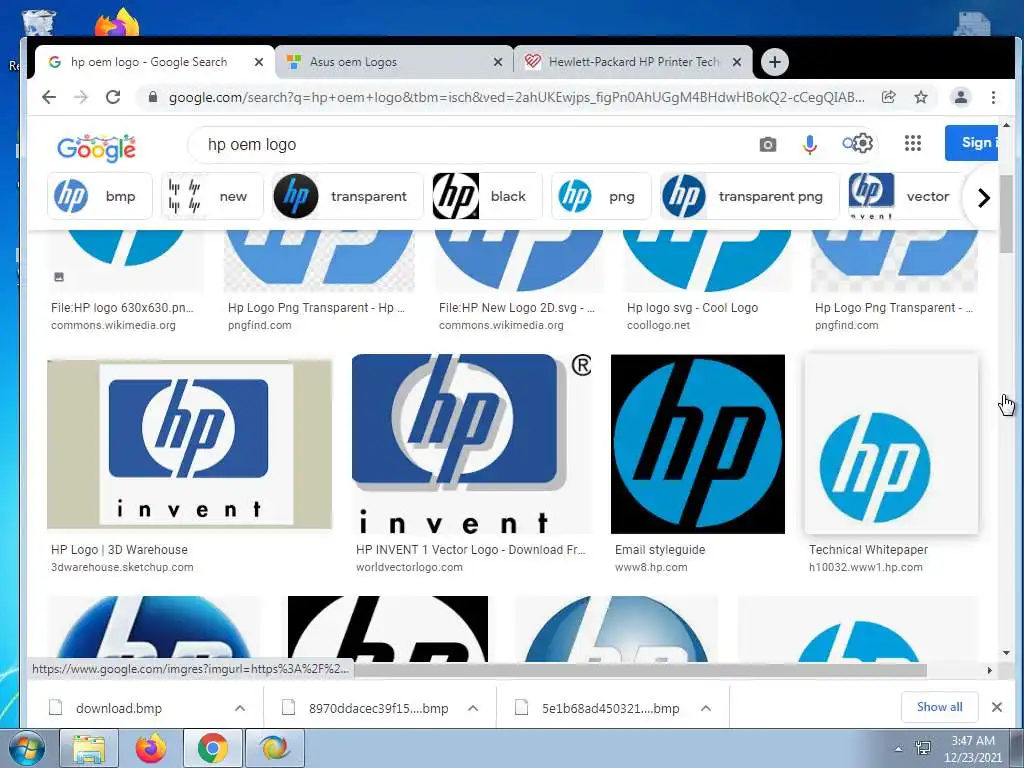This screenshot has height=768, width=1024.
Task: Click 3dwarehouse.sketchup.com source link
Action: coord(122,568)
